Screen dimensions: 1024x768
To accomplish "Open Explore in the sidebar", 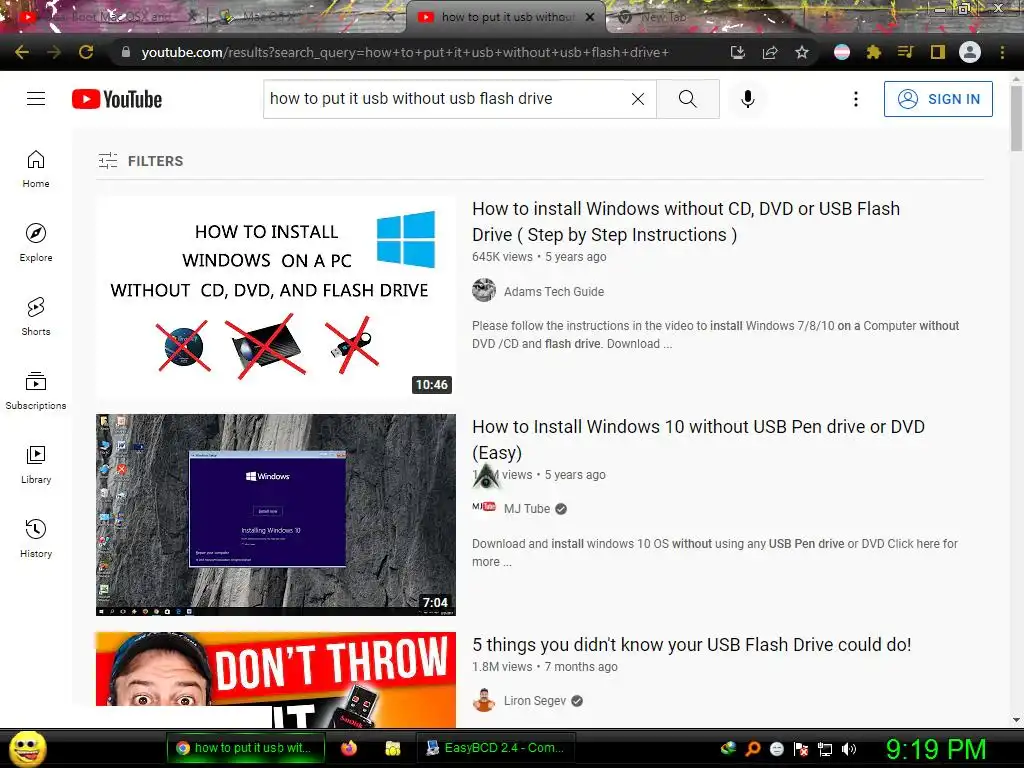I will (36, 242).
